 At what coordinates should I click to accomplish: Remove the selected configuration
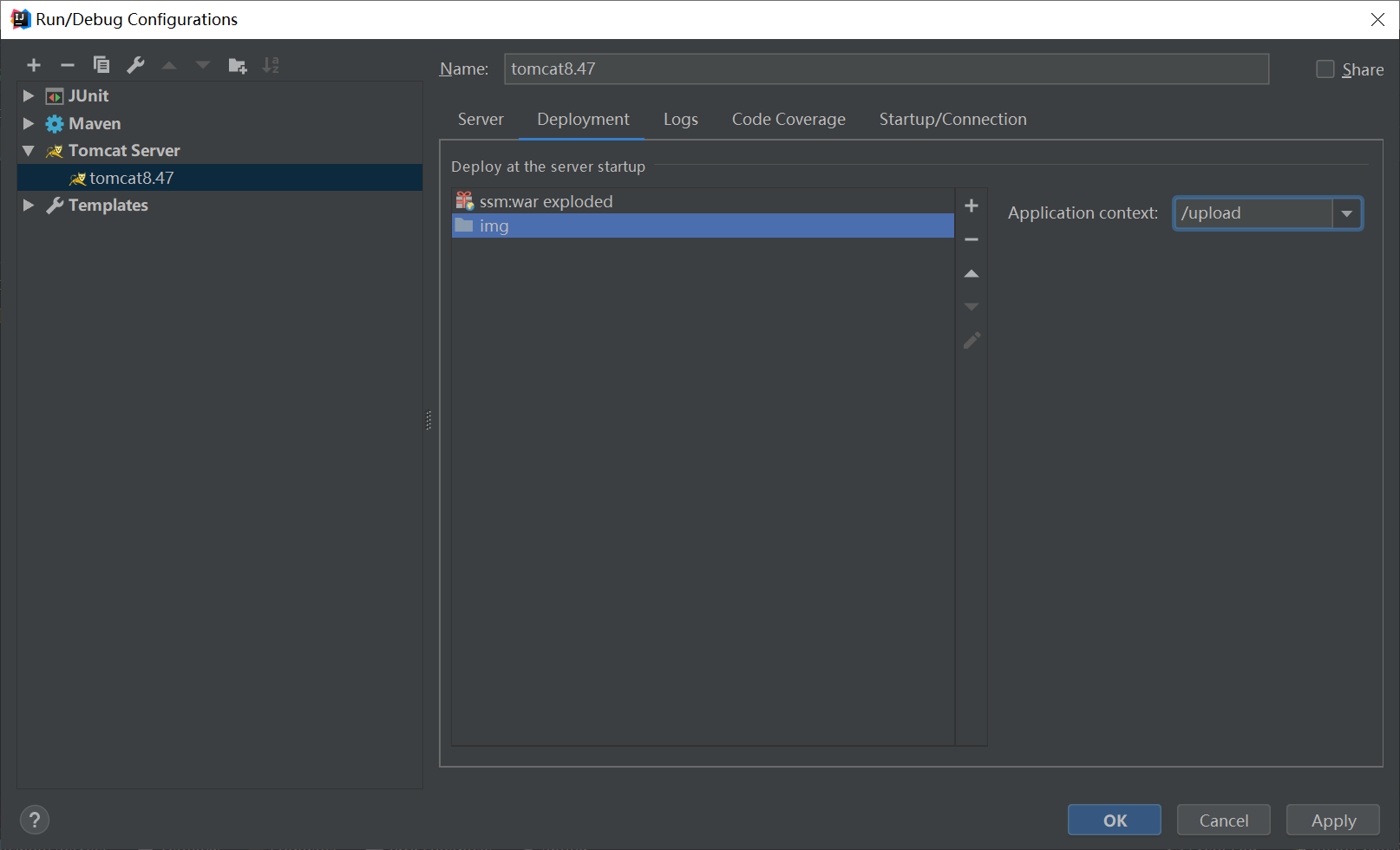point(67,64)
